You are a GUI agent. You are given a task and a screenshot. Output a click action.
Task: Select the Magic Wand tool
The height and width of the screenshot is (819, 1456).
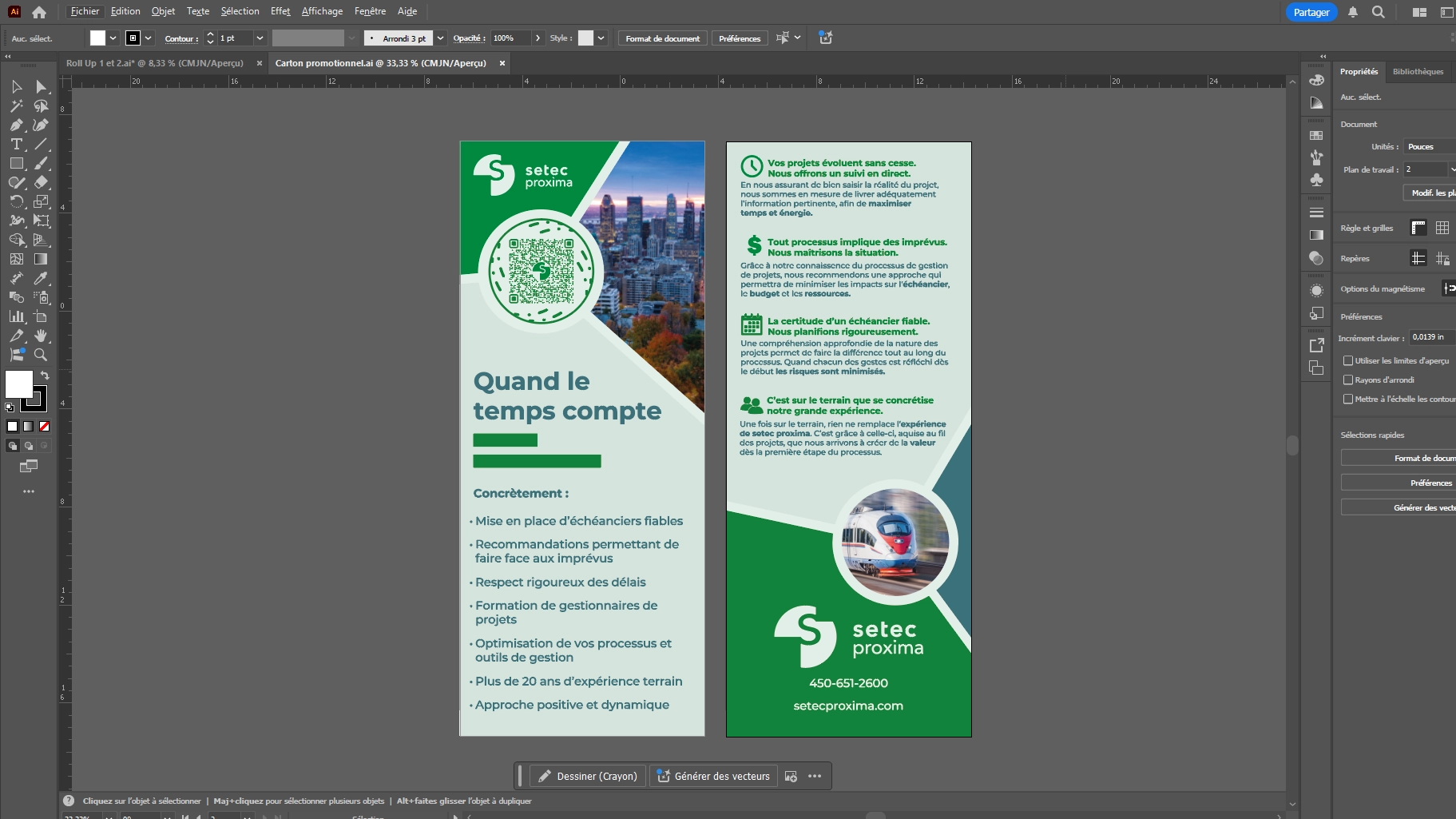tap(16, 105)
